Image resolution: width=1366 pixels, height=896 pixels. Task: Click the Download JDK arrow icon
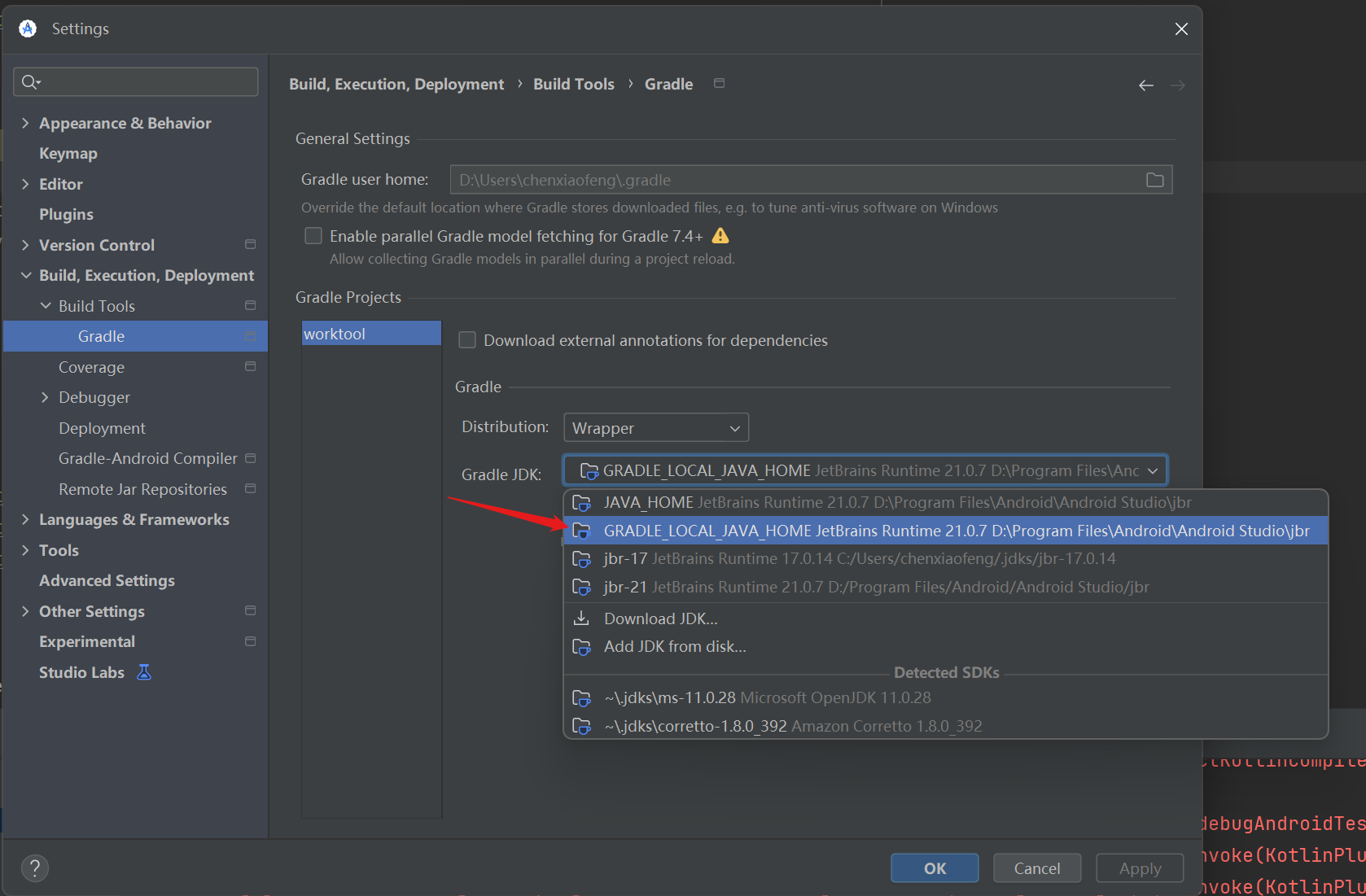pos(581,618)
